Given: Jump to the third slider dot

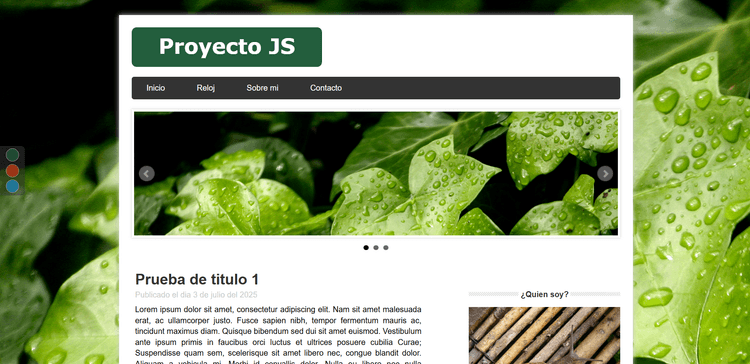Looking at the screenshot, I should (386, 248).
